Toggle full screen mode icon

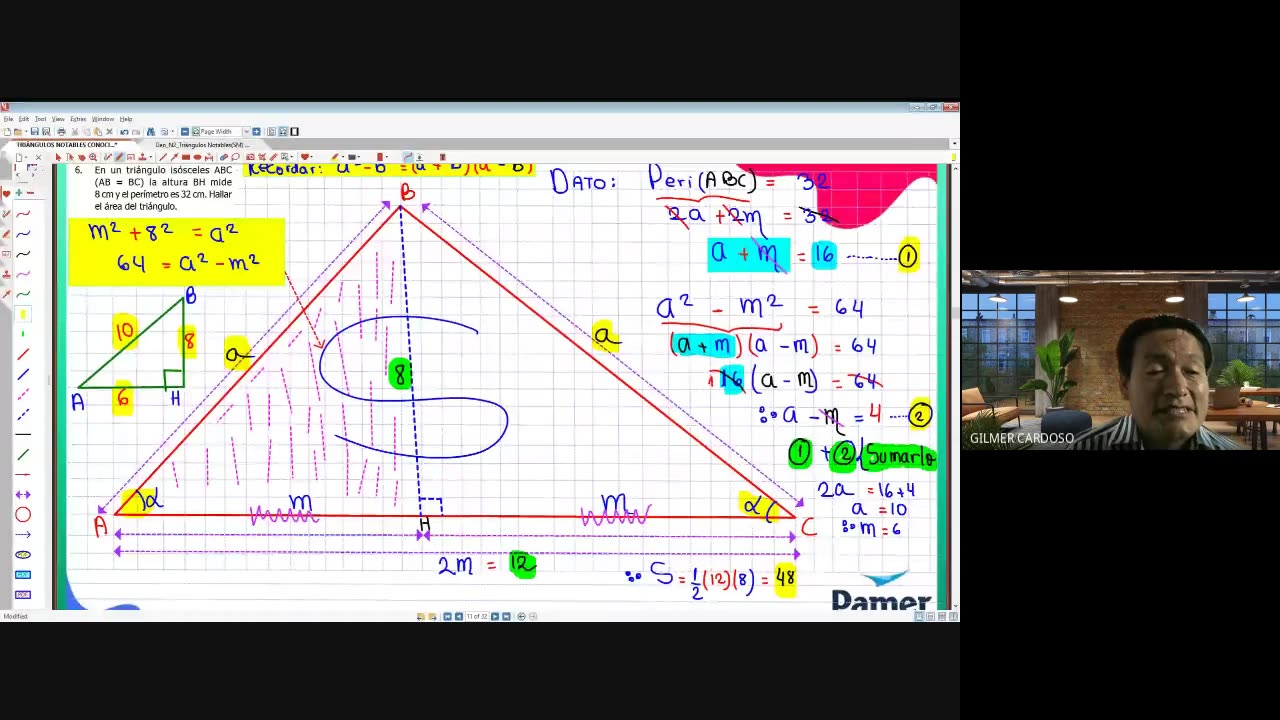pos(294,132)
